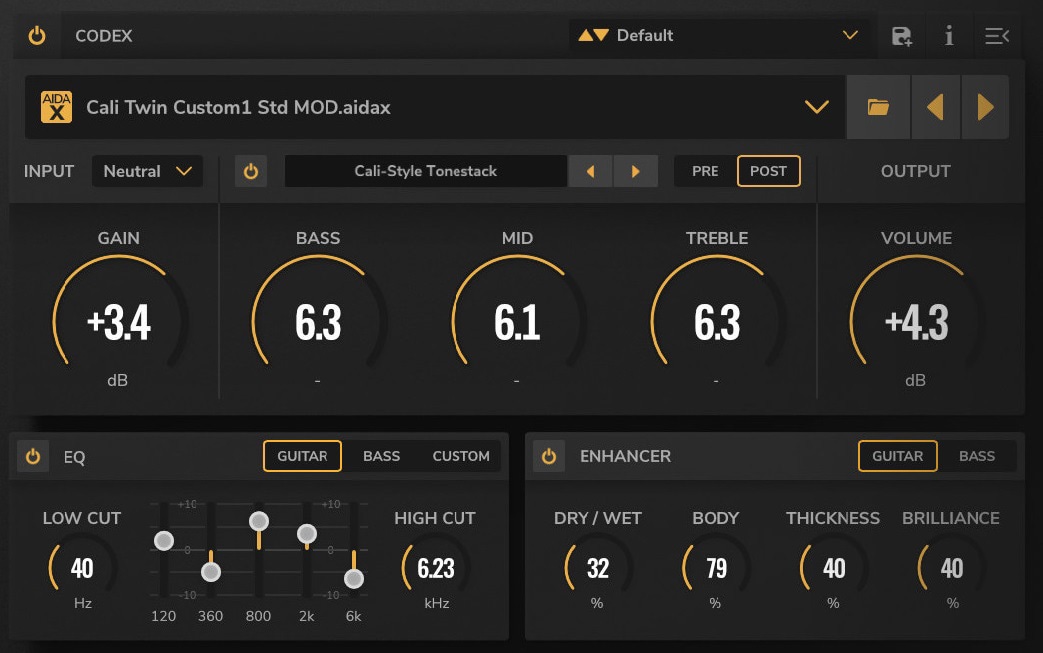Open the plugin info icon
Viewport: 1043px width, 653px height.
point(949,36)
